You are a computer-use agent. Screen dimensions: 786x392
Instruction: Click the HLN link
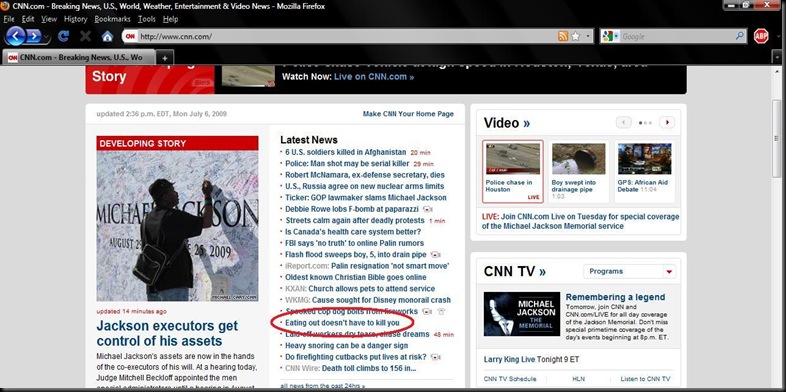tap(578, 379)
